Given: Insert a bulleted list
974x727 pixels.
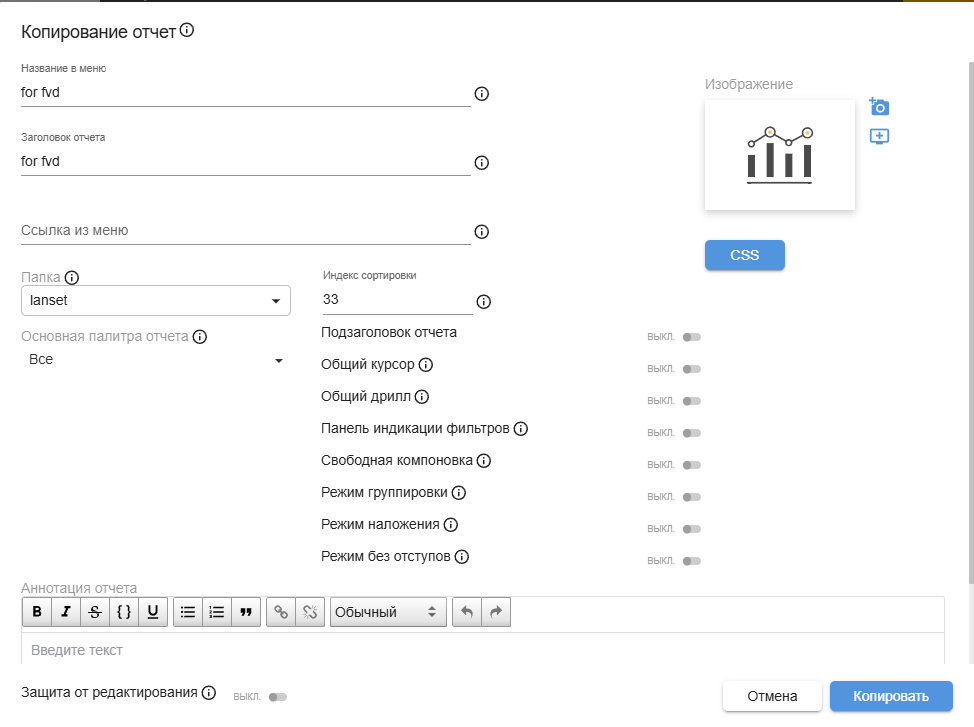Looking at the screenshot, I should coord(187,612).
